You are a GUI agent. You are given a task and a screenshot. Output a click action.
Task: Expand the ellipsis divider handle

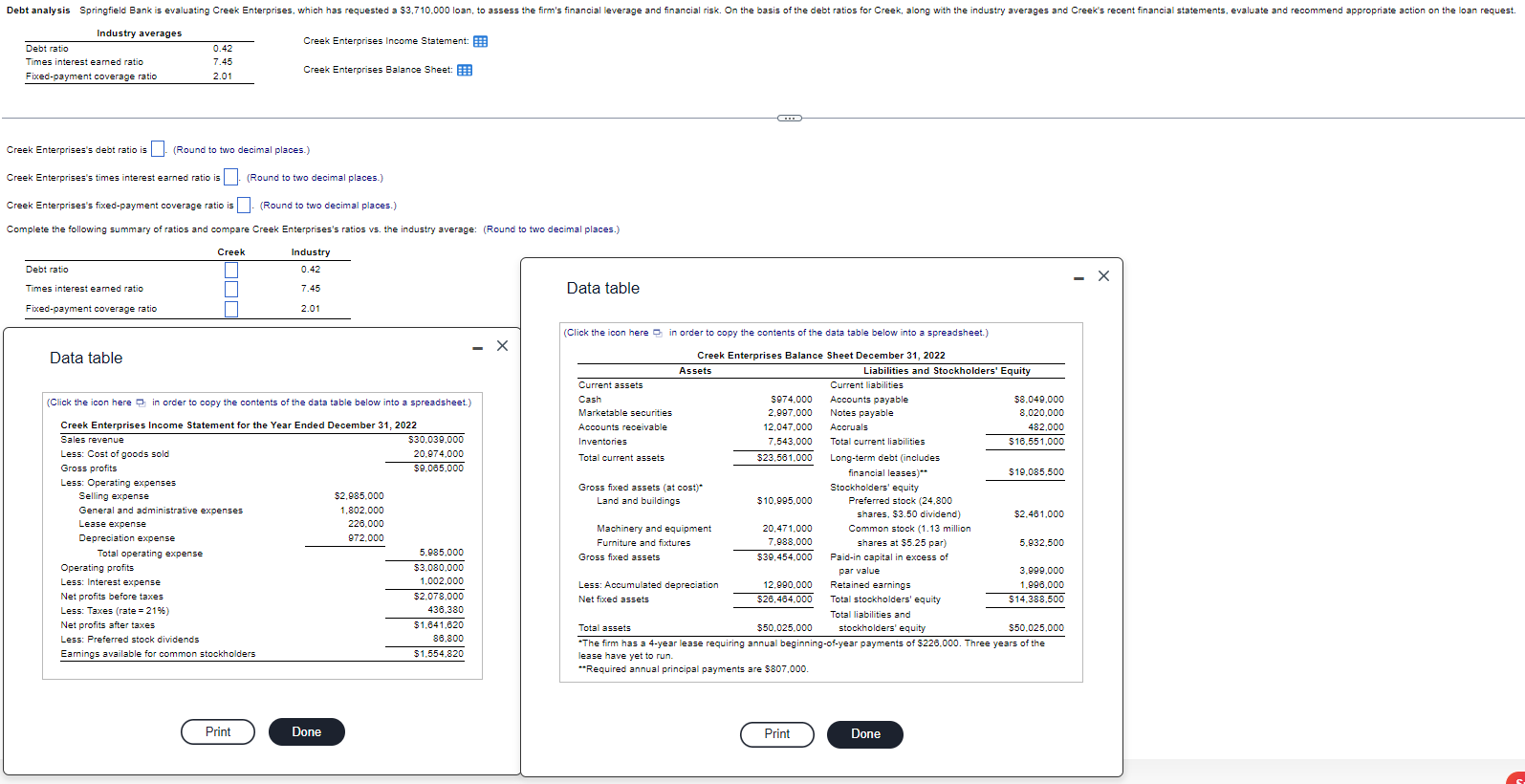coord(790,118)
